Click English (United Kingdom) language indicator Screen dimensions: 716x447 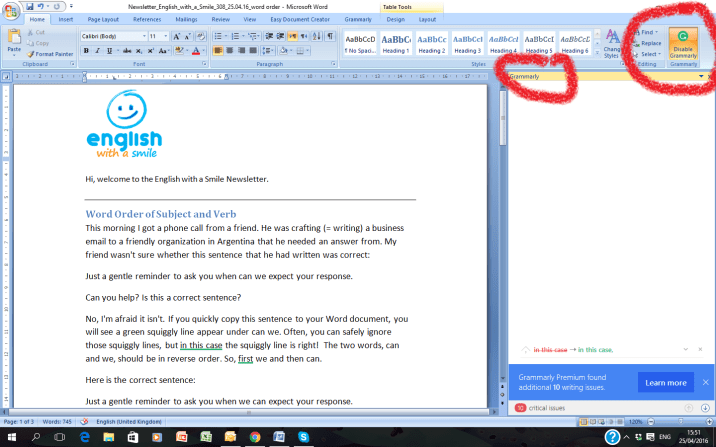[x=129, y=421]
